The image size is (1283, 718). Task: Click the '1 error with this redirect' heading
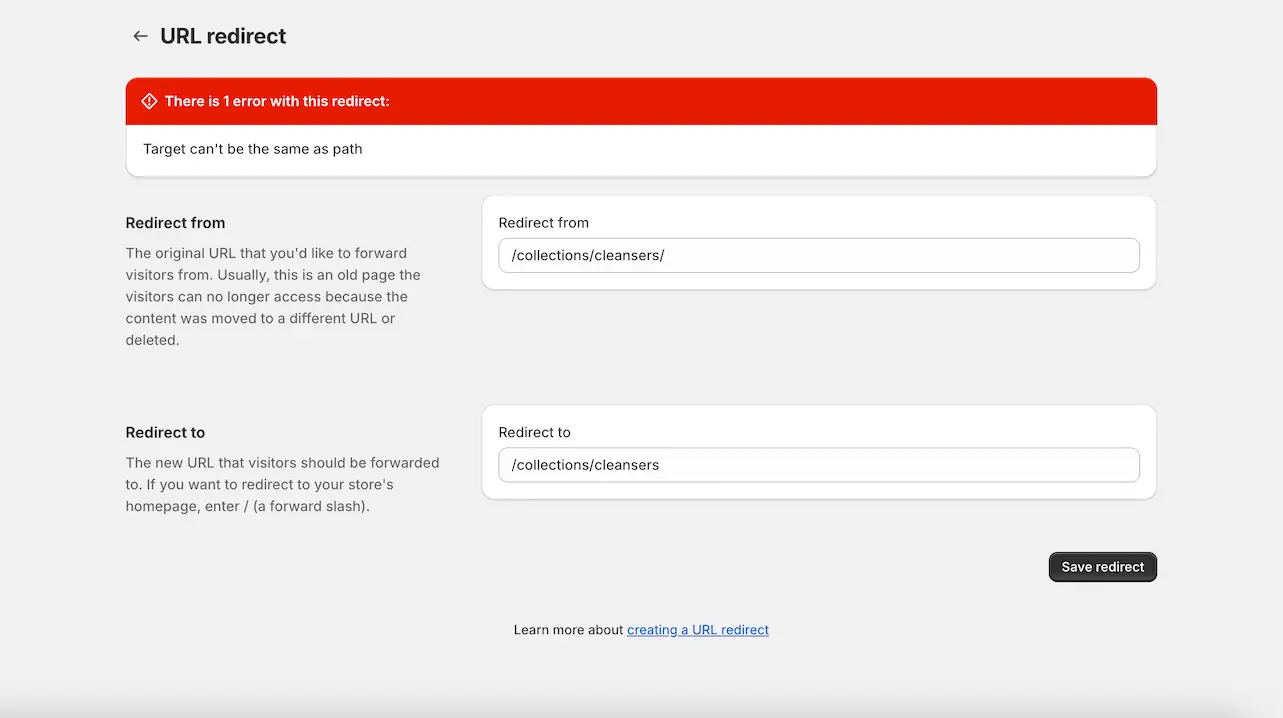click(277, 101)
